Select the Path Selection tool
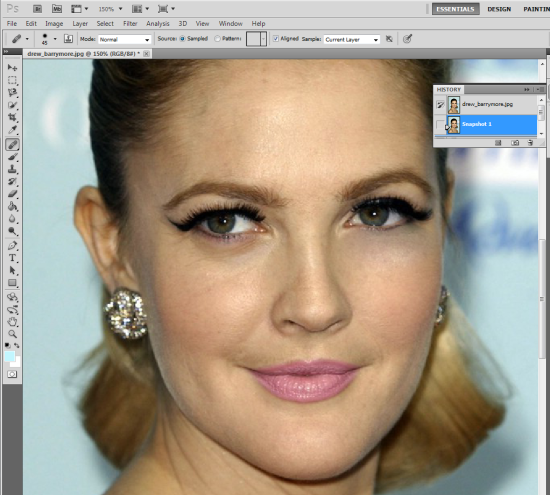 pyautogui.click(x=12, y=270)
